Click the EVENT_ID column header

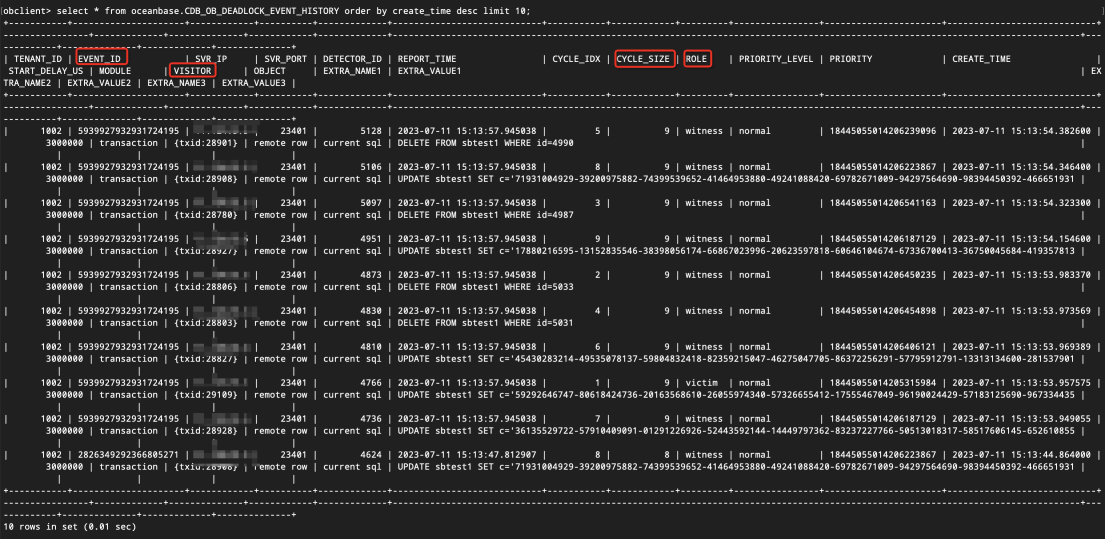tap(102, 59)
